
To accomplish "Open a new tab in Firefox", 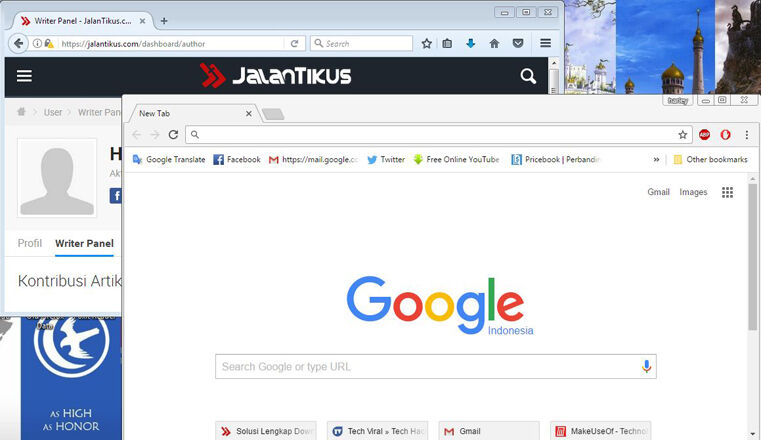I will (164, 21).
